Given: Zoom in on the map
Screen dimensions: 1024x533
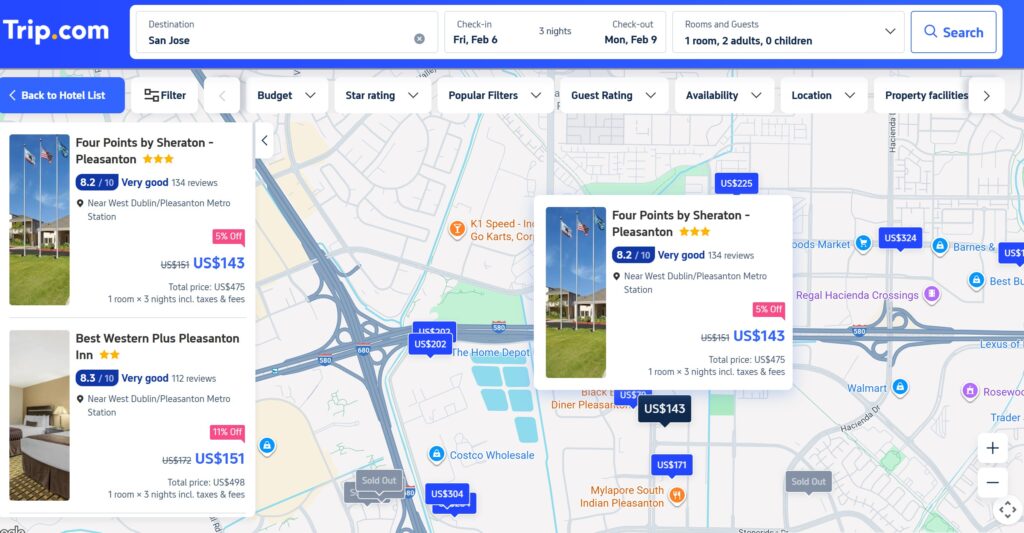Looking at the screenshot, I should pos(992,448).
